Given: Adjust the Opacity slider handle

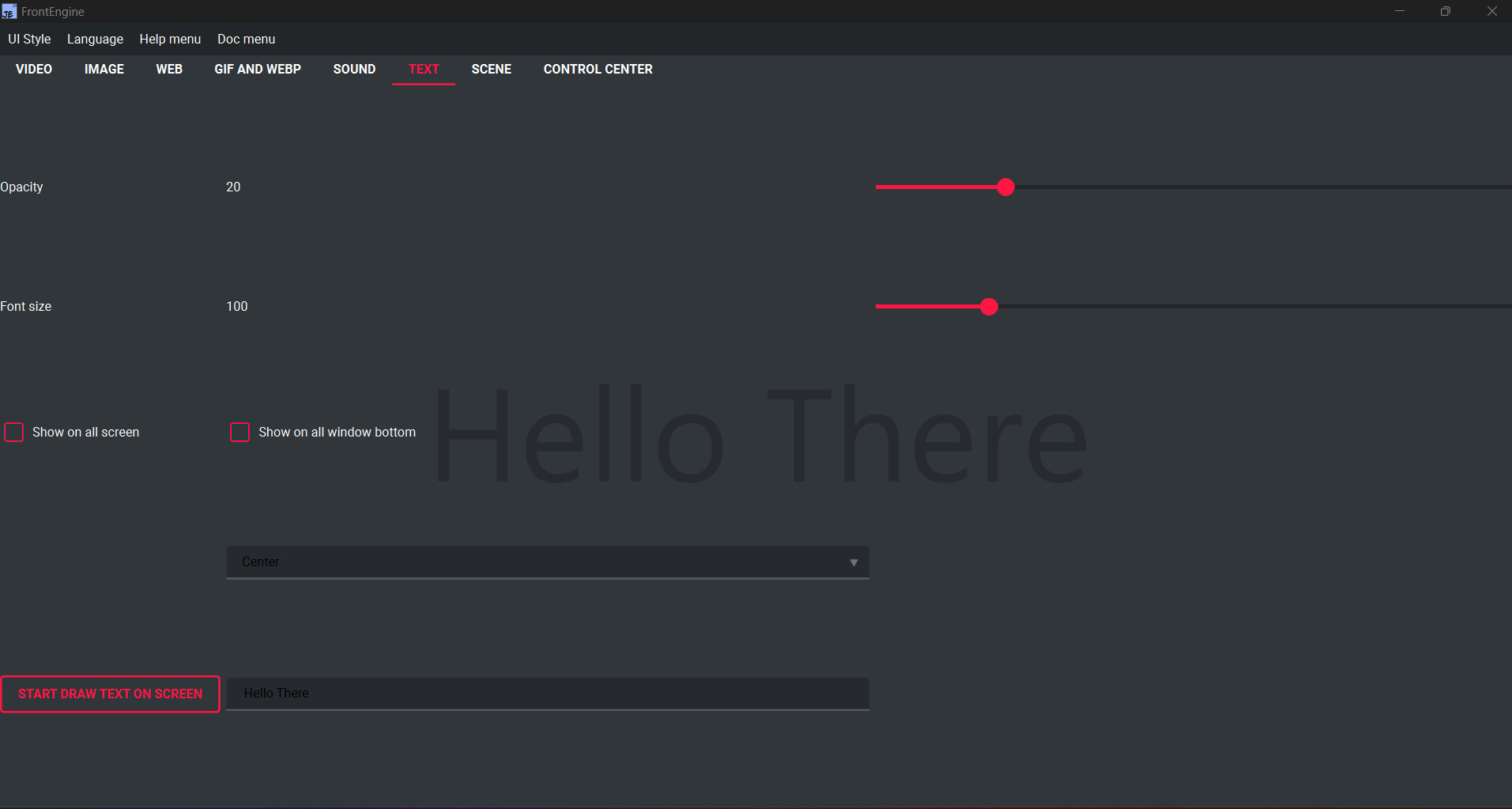Looking at the screenshot, I should point(1005,187).
